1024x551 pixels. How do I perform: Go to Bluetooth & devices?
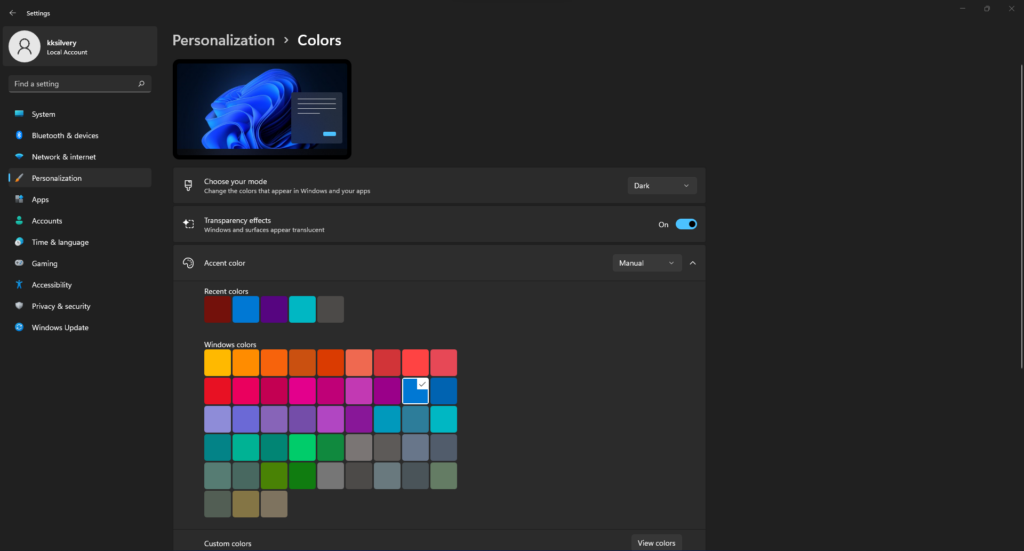pyautogui.click(x=80, y=135)
